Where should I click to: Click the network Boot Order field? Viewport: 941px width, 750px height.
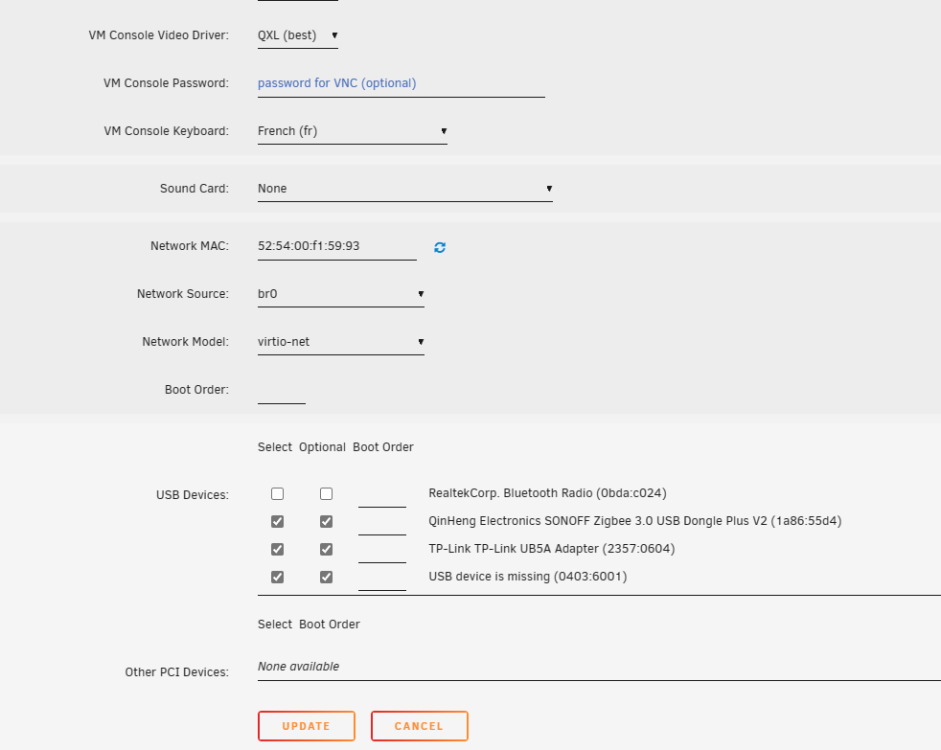pos(281,391)
